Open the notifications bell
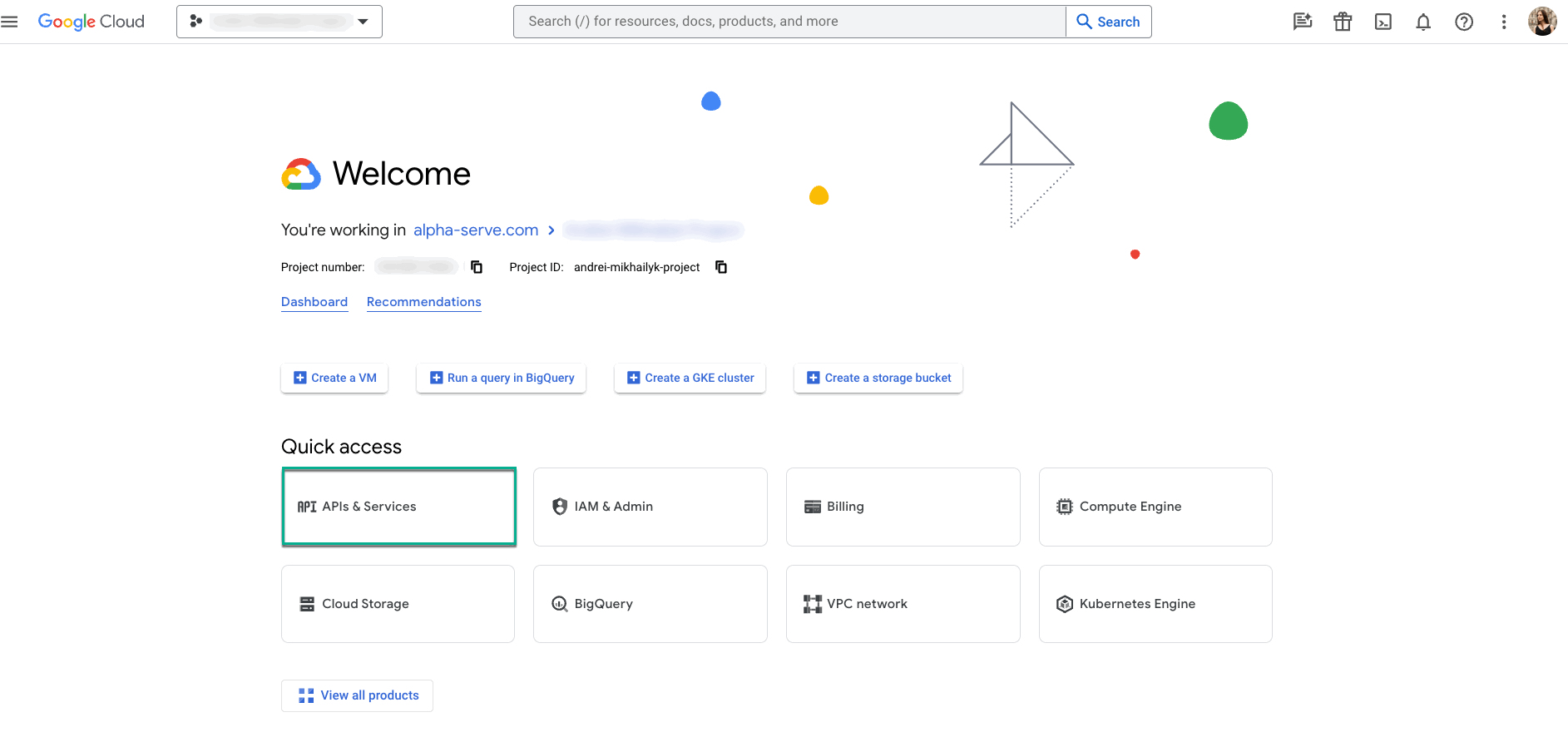 (x=1422, y=22)
